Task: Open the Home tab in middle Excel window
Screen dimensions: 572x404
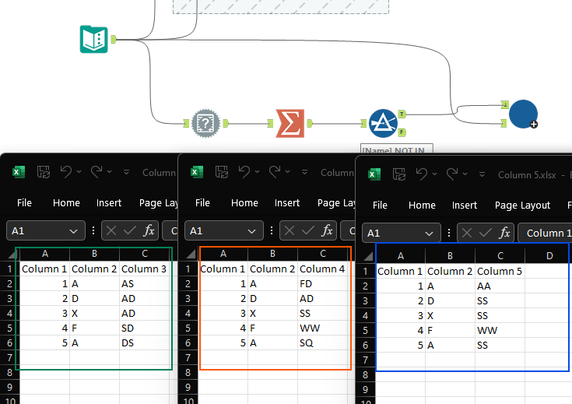Action: [x=244, y=203]
